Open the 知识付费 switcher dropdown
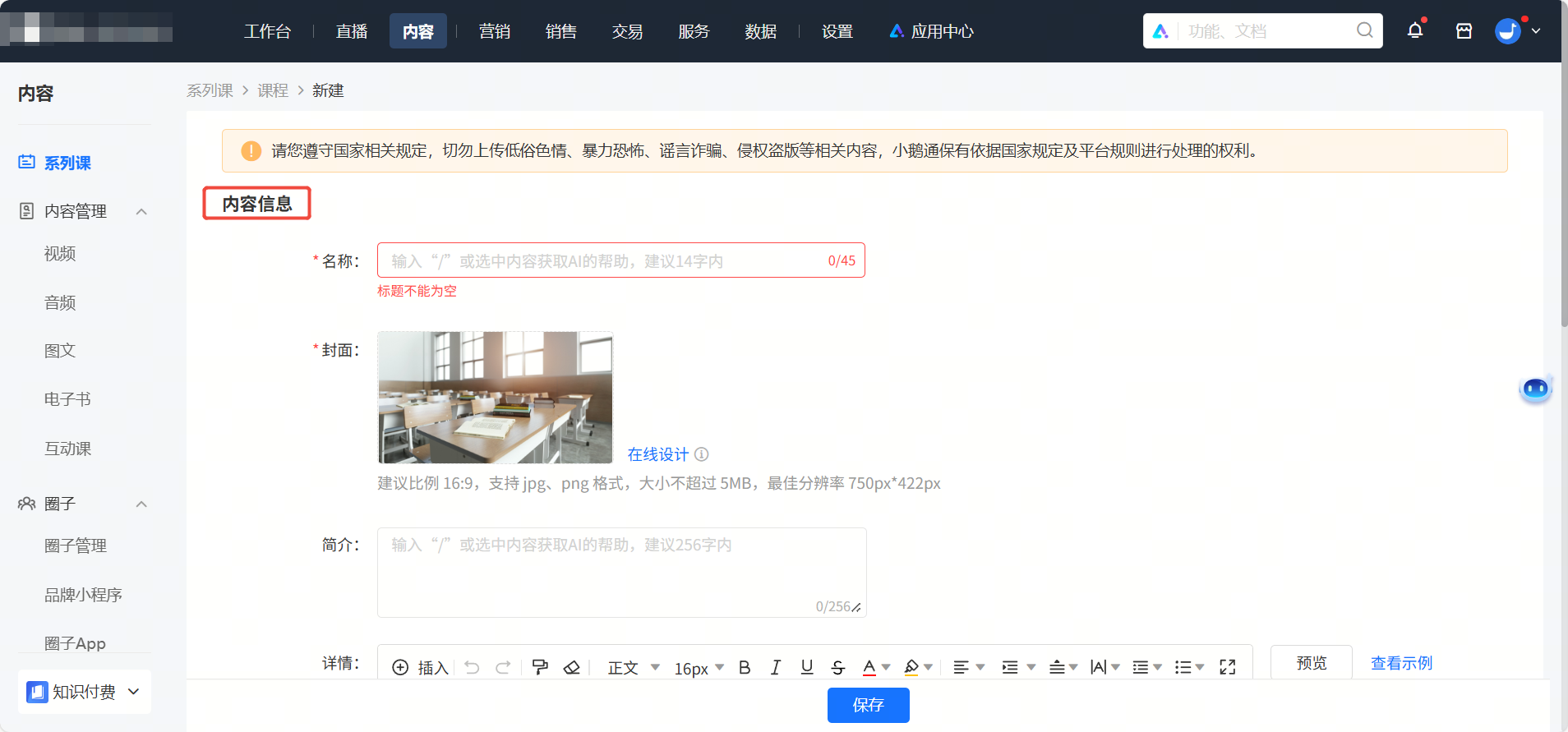Image resolution: width=1568 pixels, height=732 pixels. pyautogui.click(x=85, y=692)
